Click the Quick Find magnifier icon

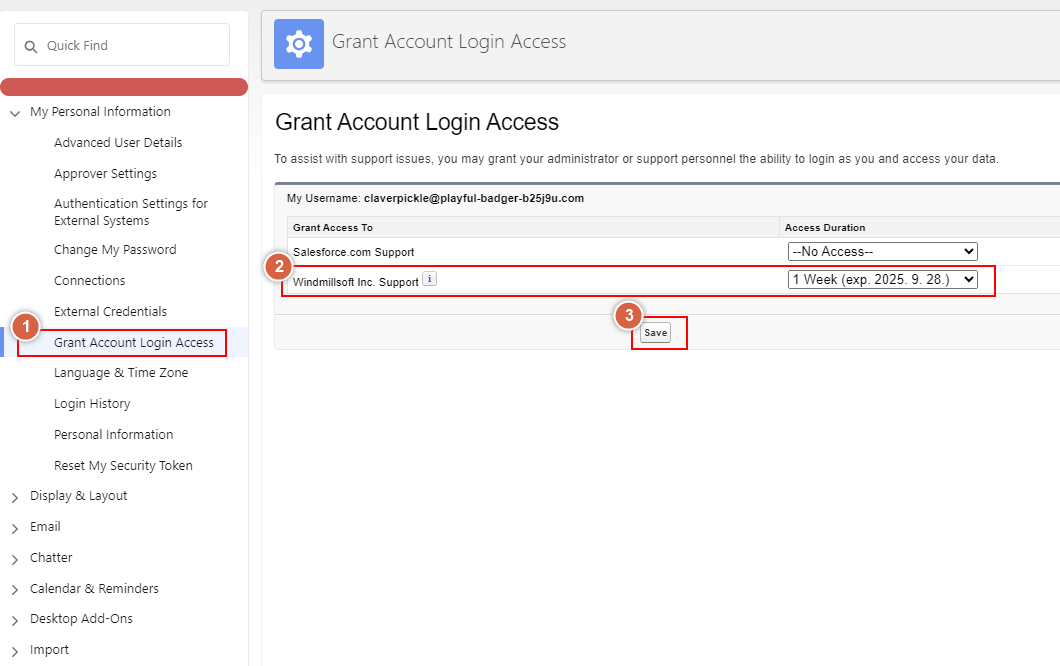click(30, 46)
